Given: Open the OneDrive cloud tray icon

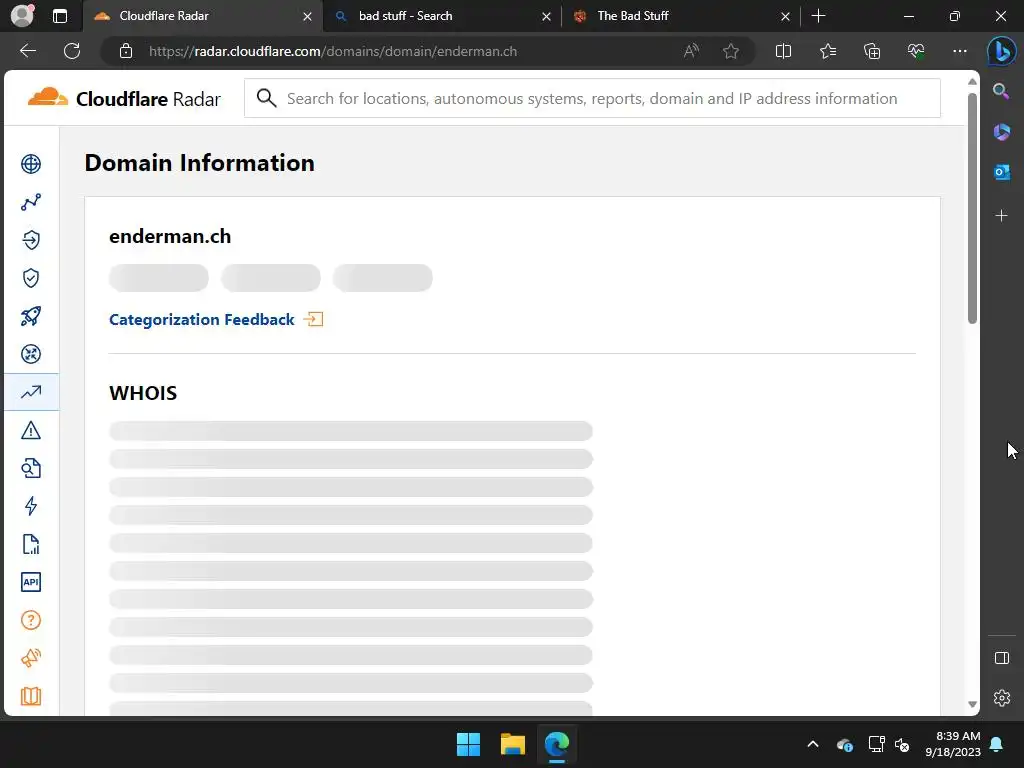Looking at the screenshot, I should [844, 744].
